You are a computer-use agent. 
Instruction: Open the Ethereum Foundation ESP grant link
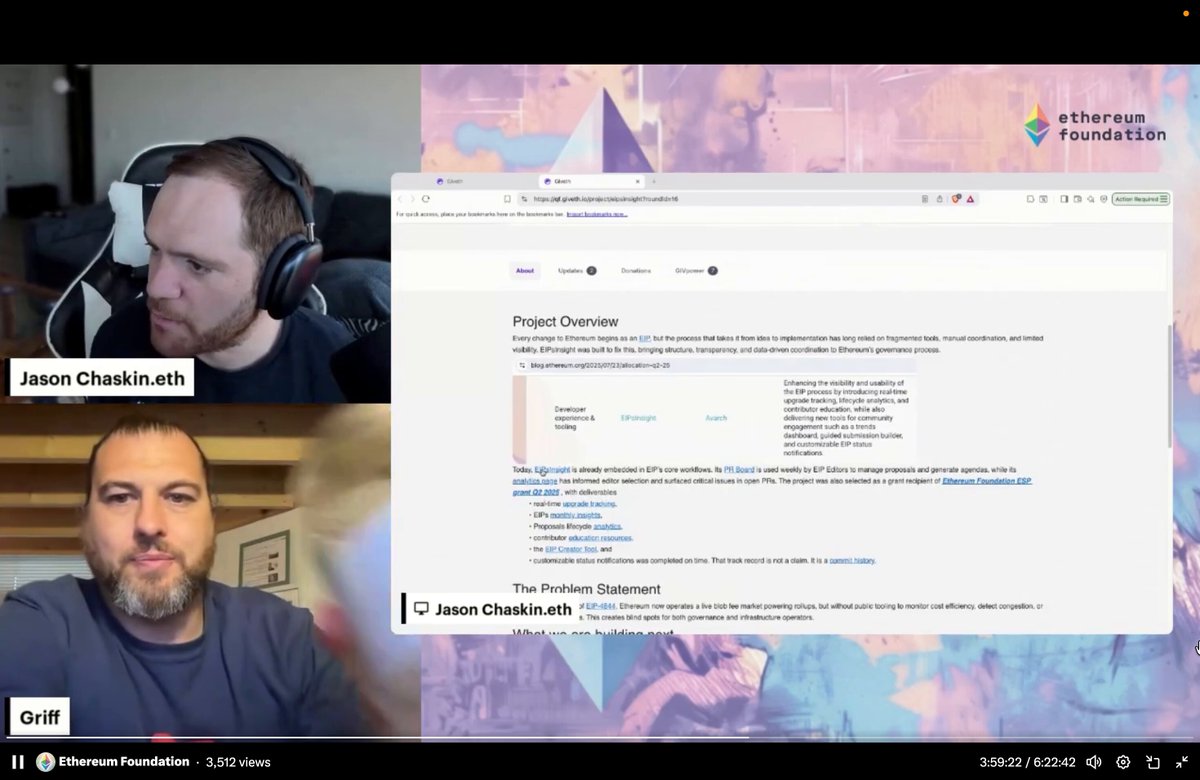[x=987, y=481]
